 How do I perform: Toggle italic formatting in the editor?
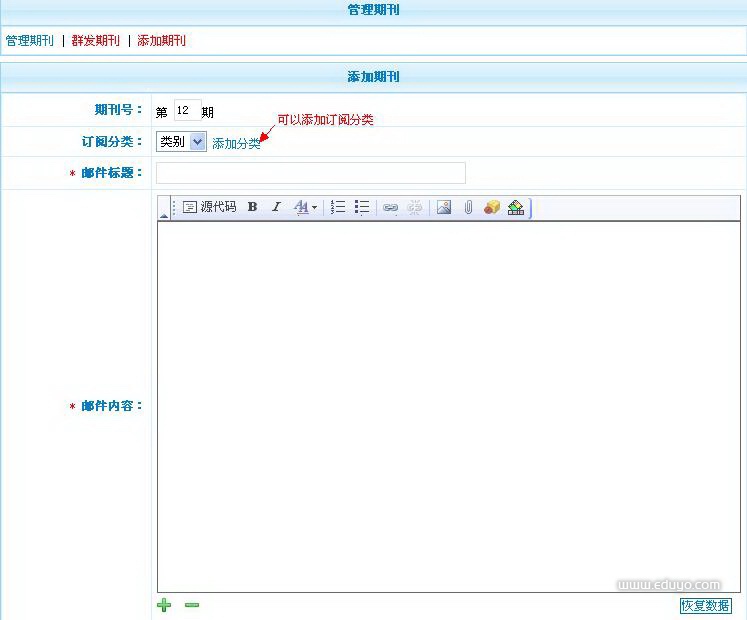[x=277, y=207]
